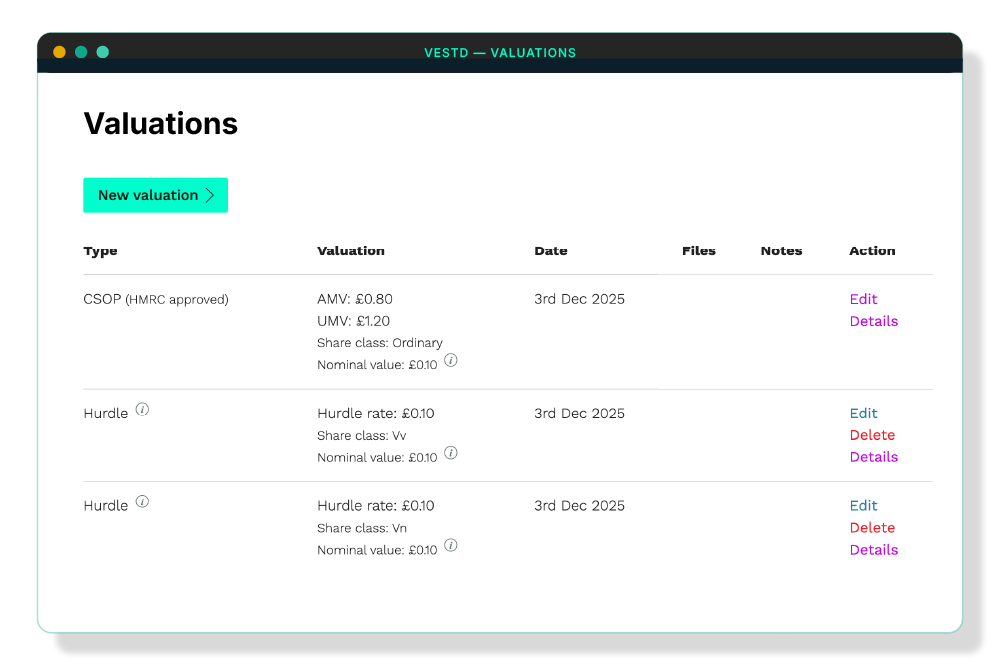The width and height of the screenshot is (1000, 666).
Task: Delete the Hurdle valuation for share class Vn
Action: click(872, 528)
